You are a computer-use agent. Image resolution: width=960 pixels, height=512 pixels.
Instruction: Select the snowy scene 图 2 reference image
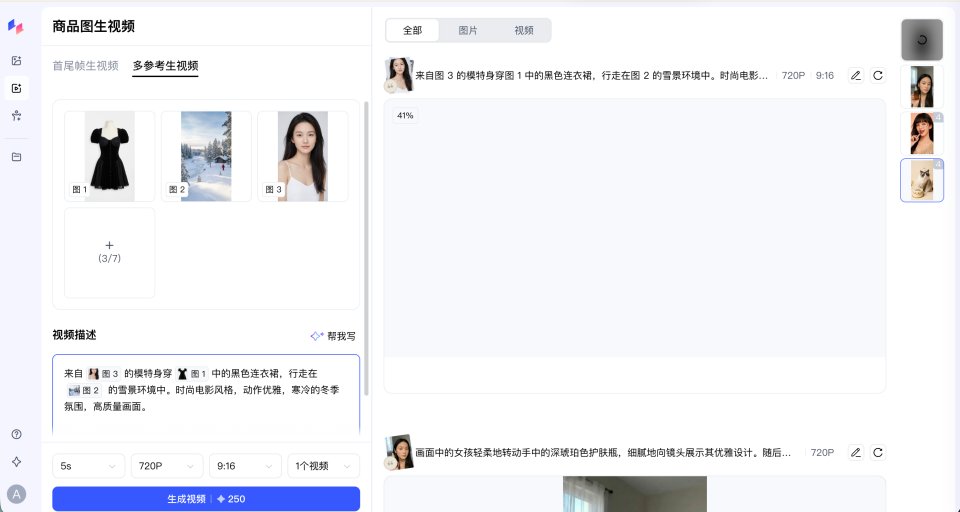click(206, 156)
